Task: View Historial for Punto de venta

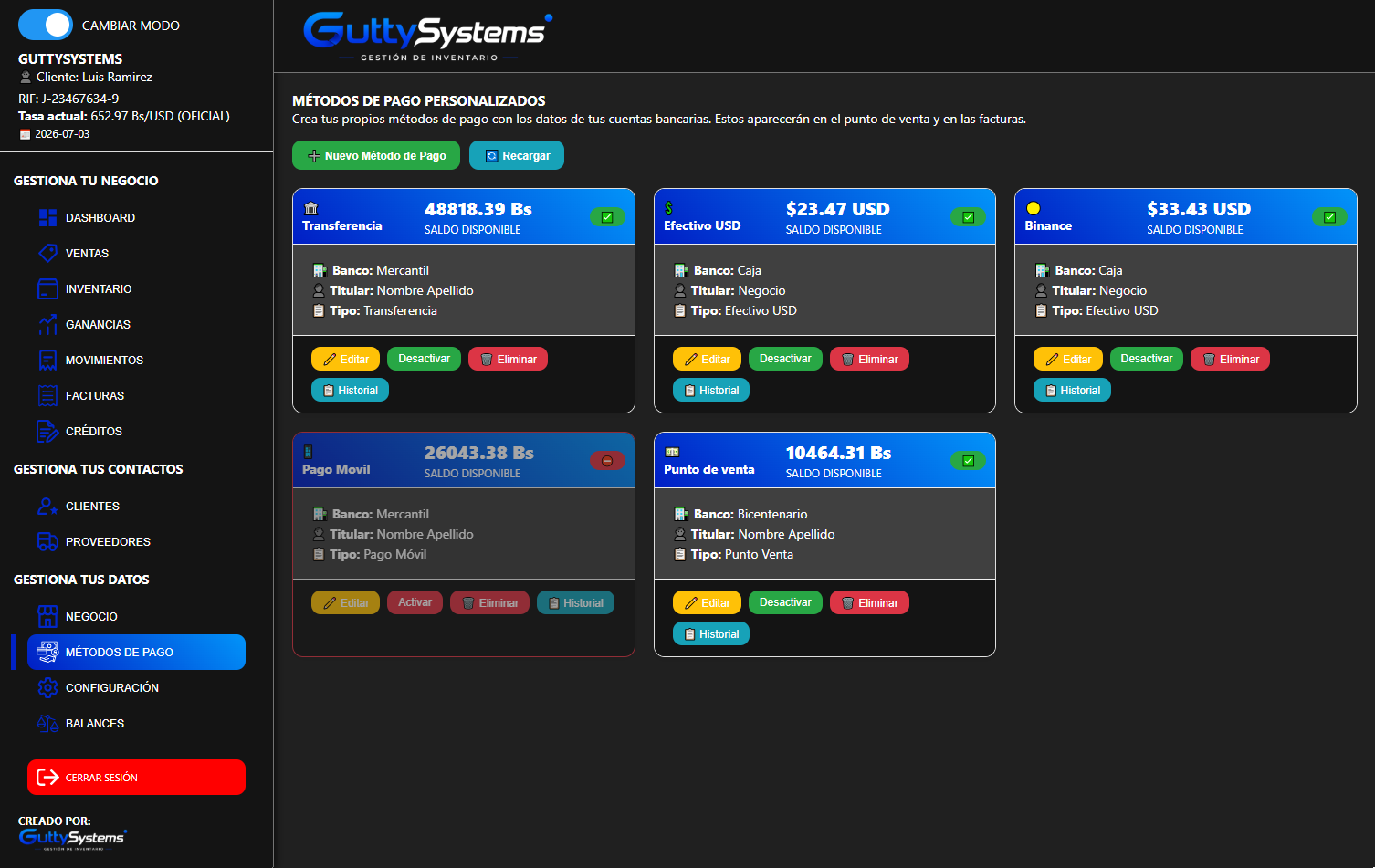Action: click(x=711, y=633)
